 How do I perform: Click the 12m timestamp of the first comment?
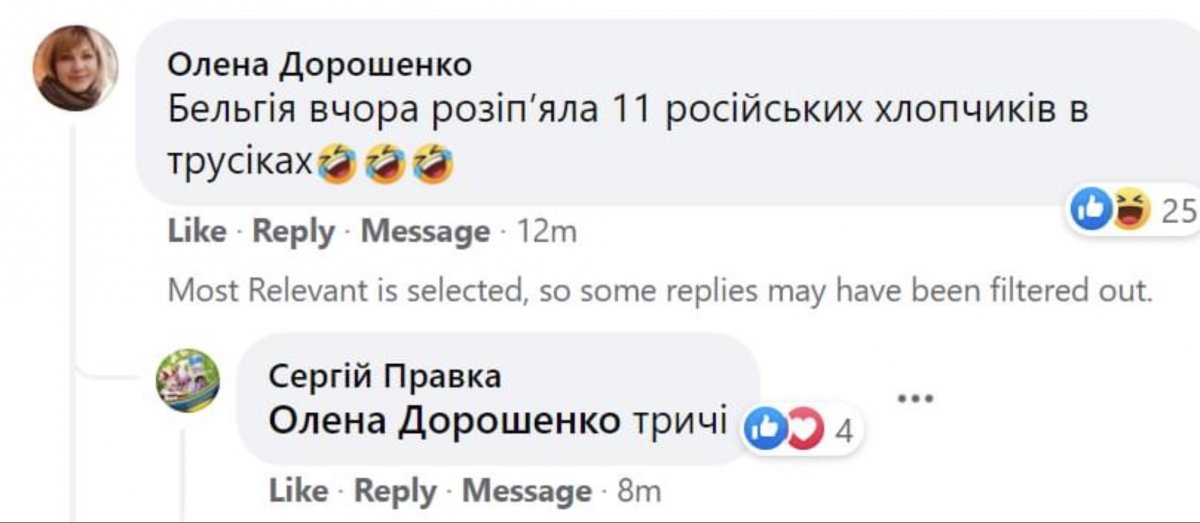pyautogui.click(x=549, y=231)
